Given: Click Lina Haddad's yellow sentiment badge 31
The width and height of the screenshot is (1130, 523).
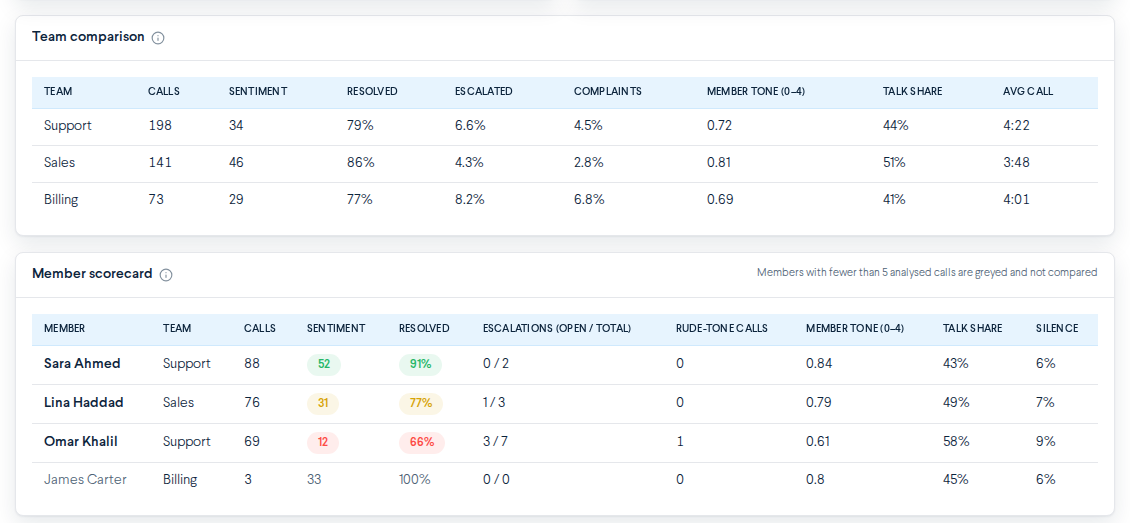Looking at the screenshot, I should point(323,403).
